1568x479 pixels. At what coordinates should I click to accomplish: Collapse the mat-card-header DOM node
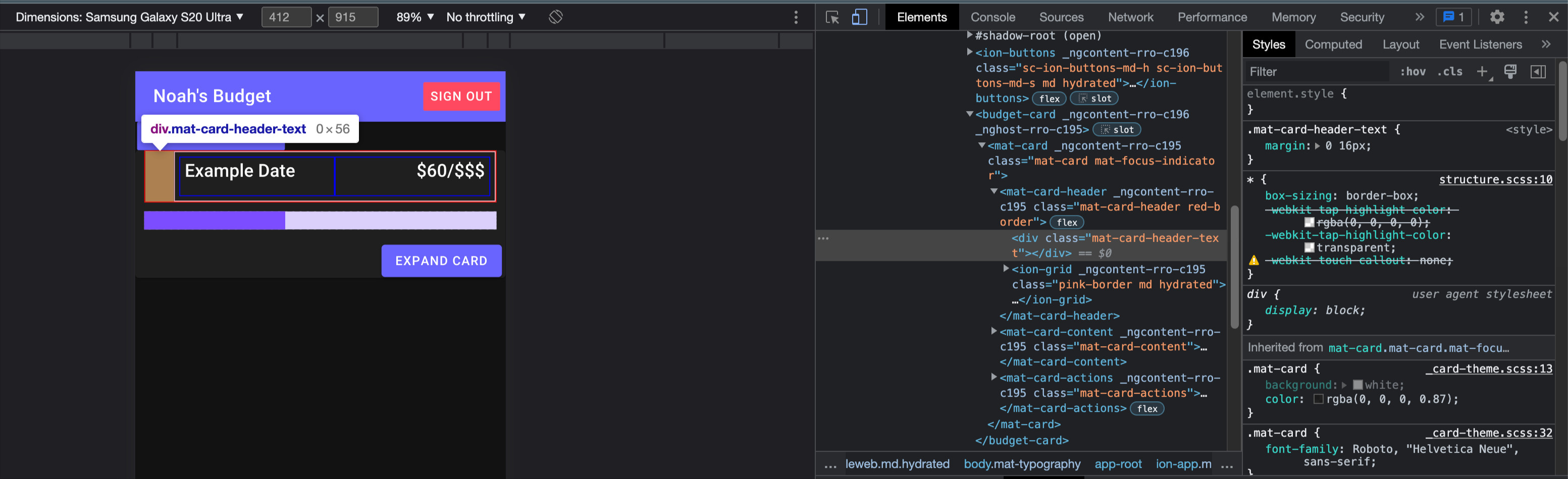[x=994, y=191]
